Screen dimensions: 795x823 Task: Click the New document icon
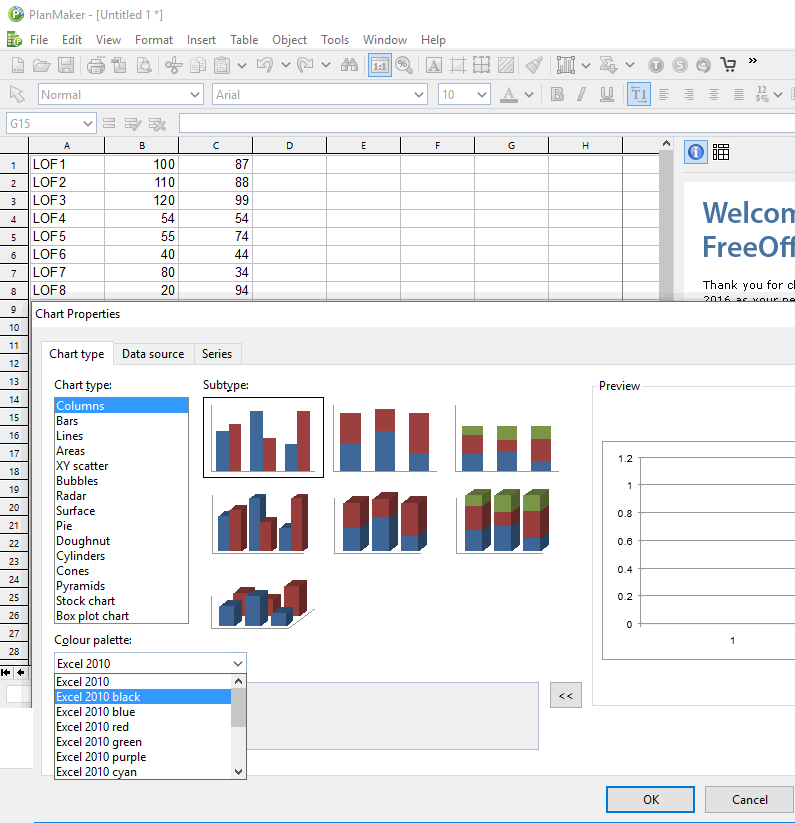click(x=18, y=65)
